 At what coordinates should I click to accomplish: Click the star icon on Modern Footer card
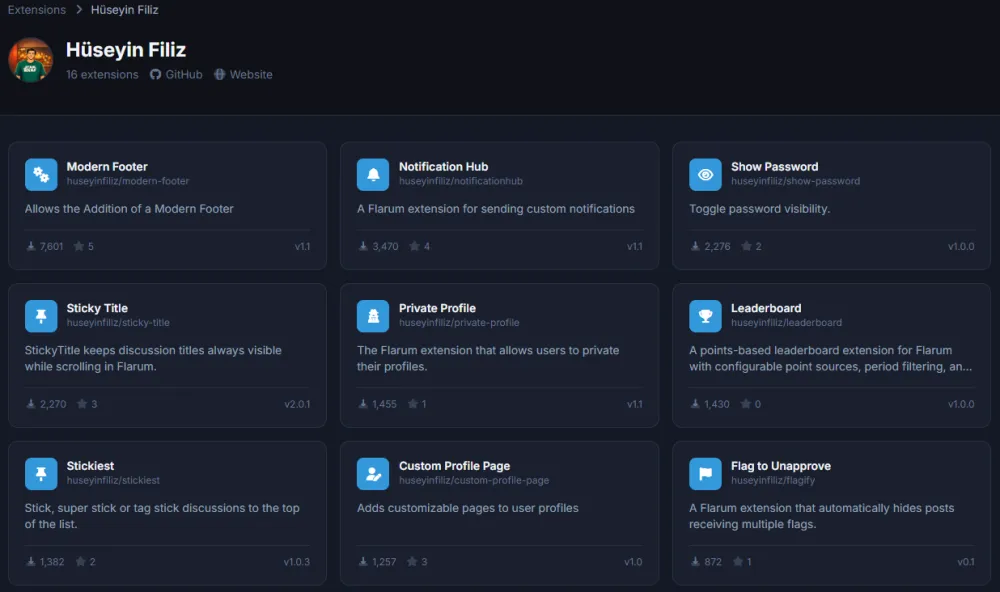(x=79, y=246)
